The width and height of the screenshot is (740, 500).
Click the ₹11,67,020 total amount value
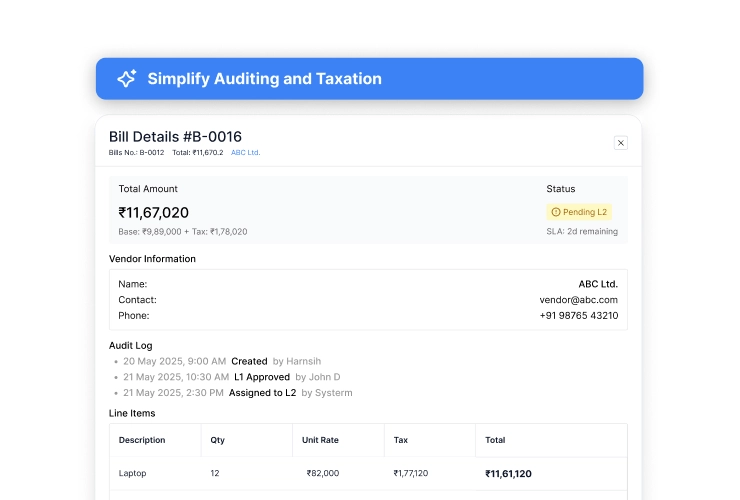(x=154, y=212)
